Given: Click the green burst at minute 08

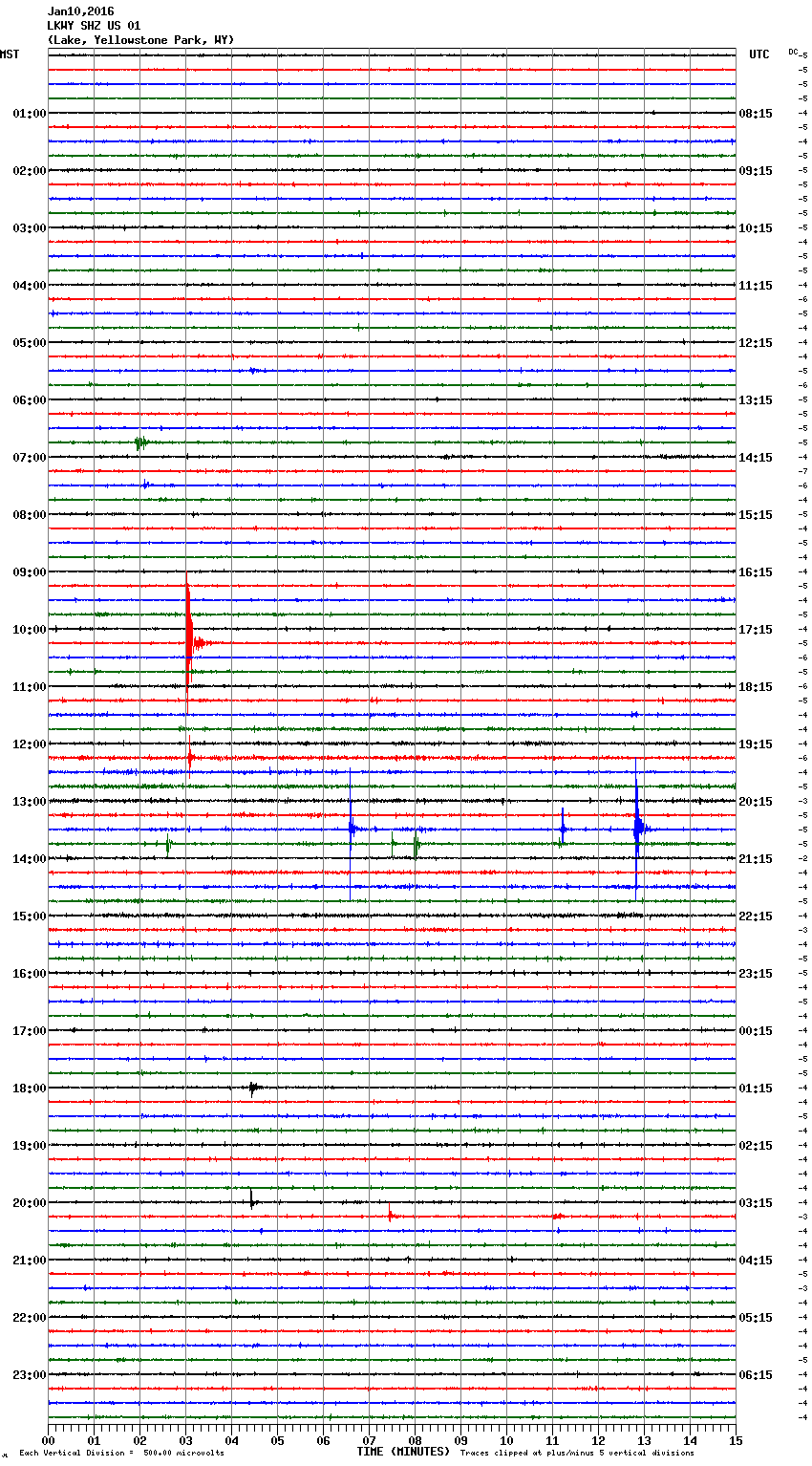Looking at the screenshot, I should (x=416, y=844).
